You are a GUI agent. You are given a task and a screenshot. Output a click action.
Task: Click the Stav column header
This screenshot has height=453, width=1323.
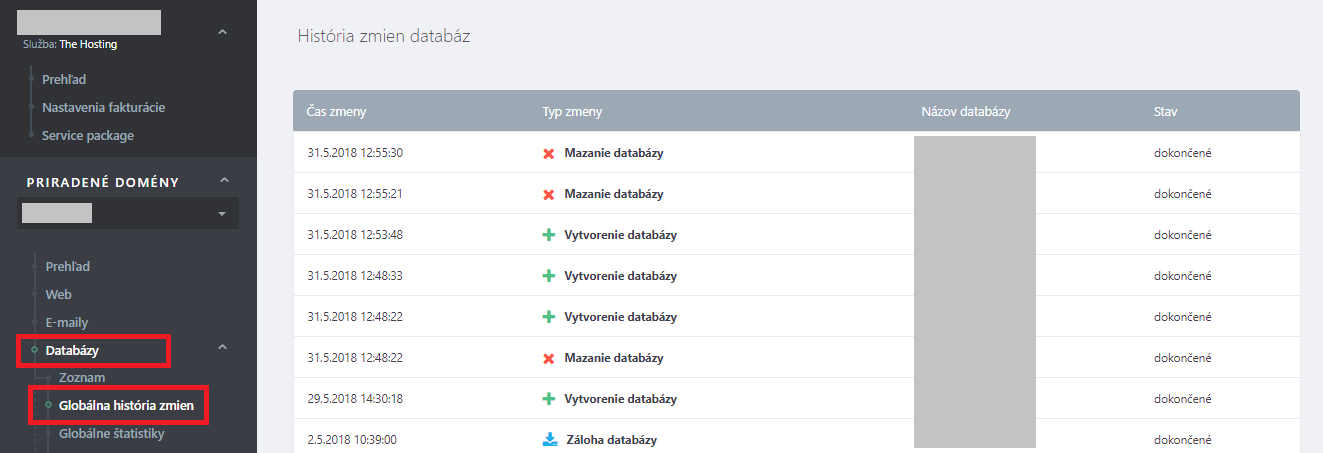pos(1165,111)
